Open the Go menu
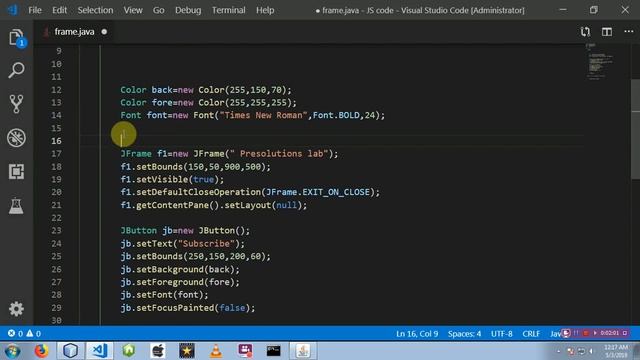 (158, 10)
